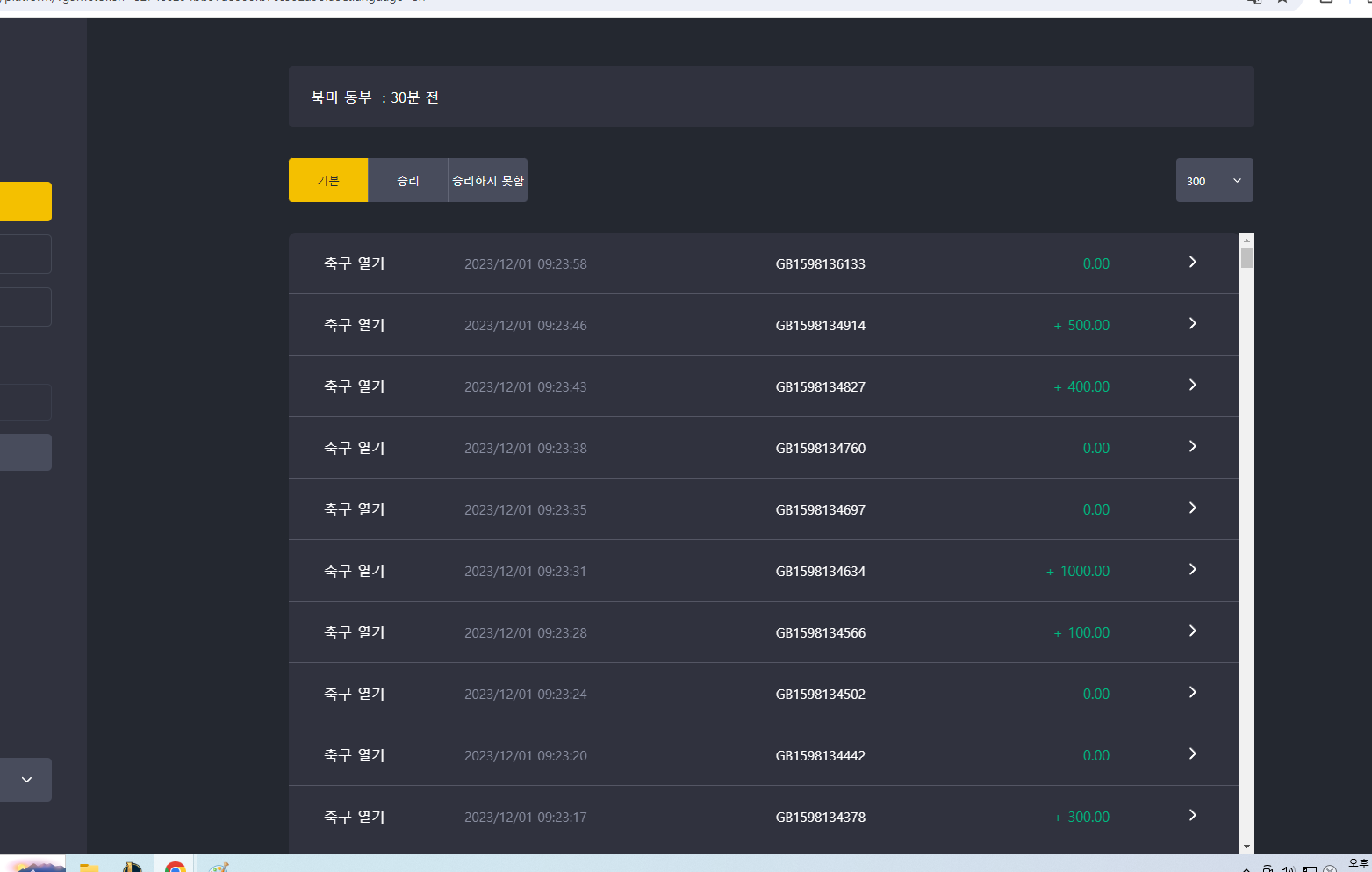
Task: Click 축구 열기 label in row GB1598134914
Action: [355, 325]
